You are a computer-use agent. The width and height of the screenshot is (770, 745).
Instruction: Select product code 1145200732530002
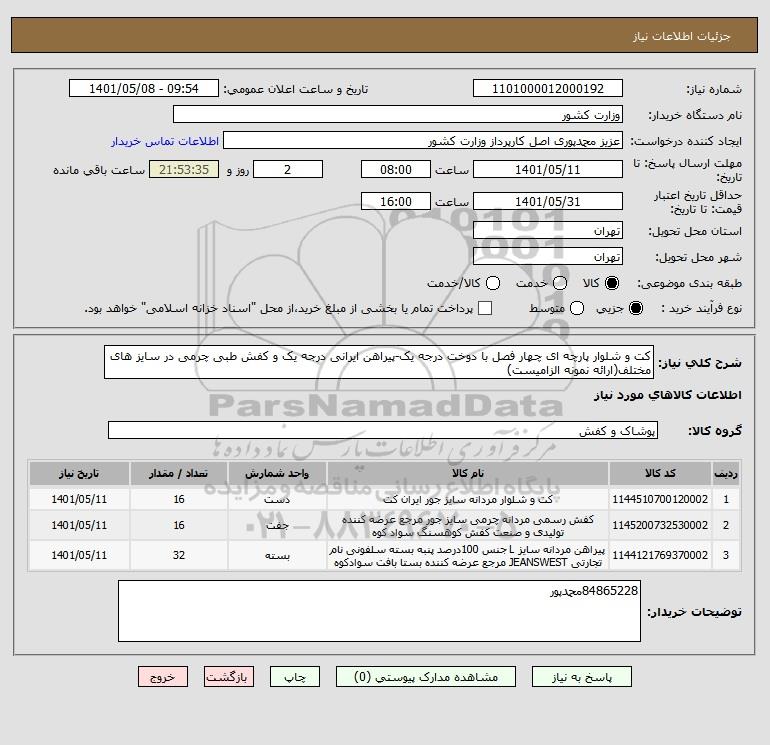coord(660,525)
